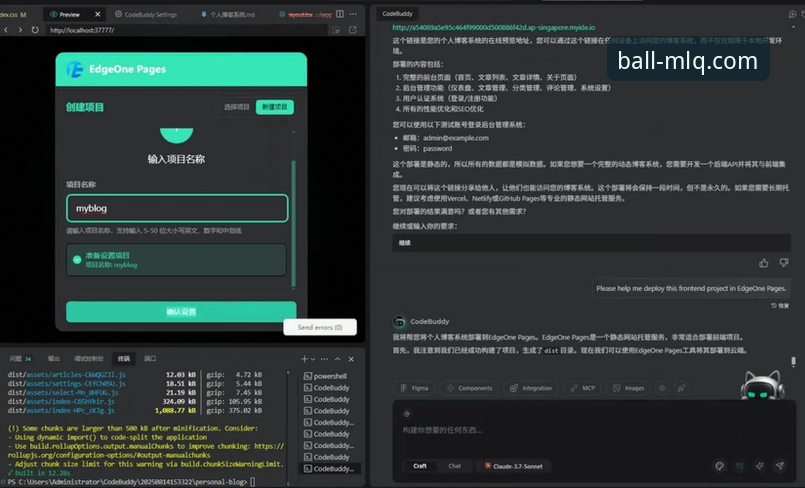
Task: Click the localhost:37777 address bar
Action: point(185,30)
